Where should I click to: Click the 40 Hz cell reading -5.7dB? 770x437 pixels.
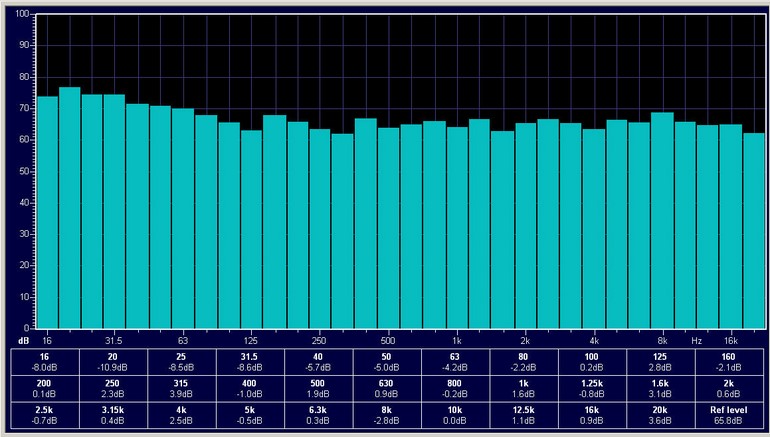click(x=318, y=362)
